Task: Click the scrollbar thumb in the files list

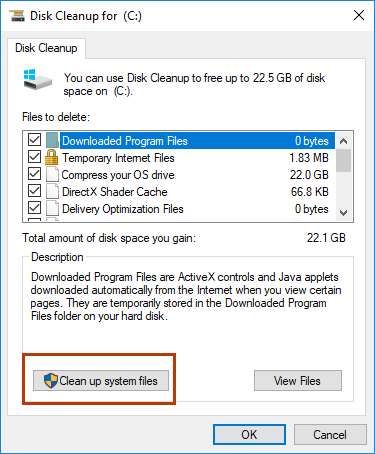Action: click(344, 161)
